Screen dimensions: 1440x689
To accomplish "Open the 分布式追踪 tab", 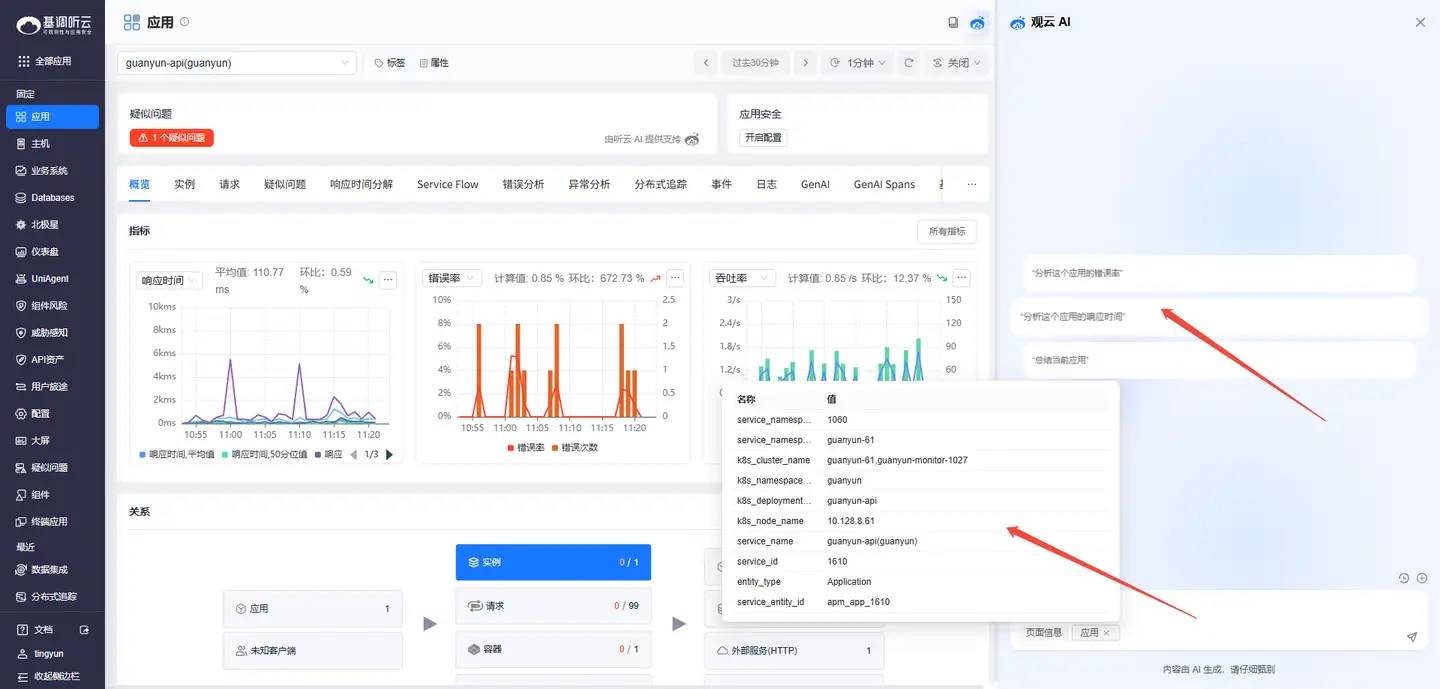I will click(x=660, y=184).
